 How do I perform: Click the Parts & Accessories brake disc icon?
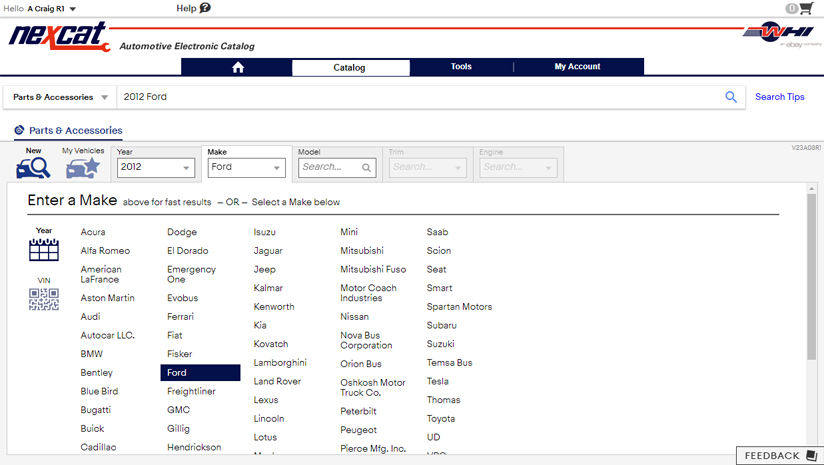[x=19, y=130]
